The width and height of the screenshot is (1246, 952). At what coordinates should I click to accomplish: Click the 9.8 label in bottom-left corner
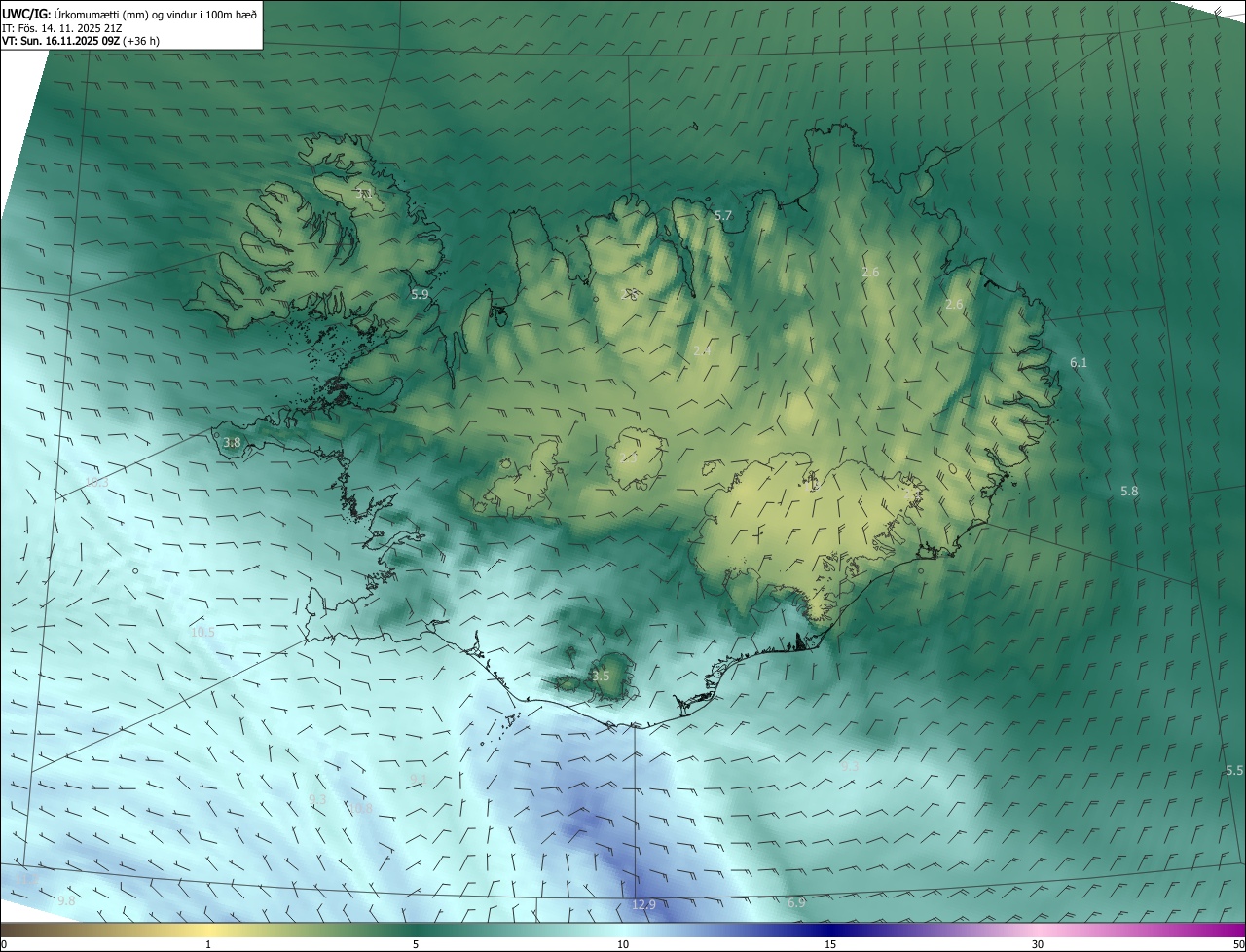(66, 901)
